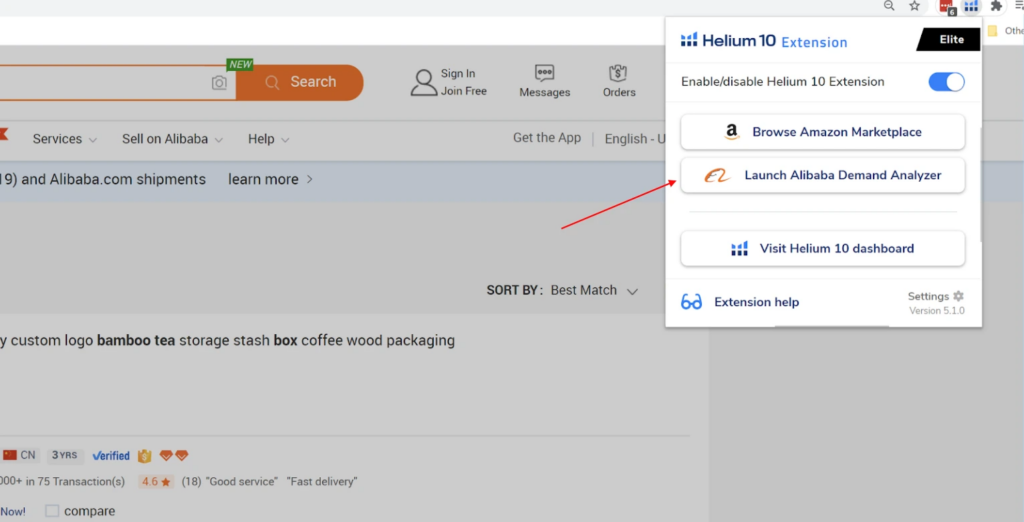Click the red extension icon with badge 6
The image size is (1024, 522).
(x=947, y=7)
